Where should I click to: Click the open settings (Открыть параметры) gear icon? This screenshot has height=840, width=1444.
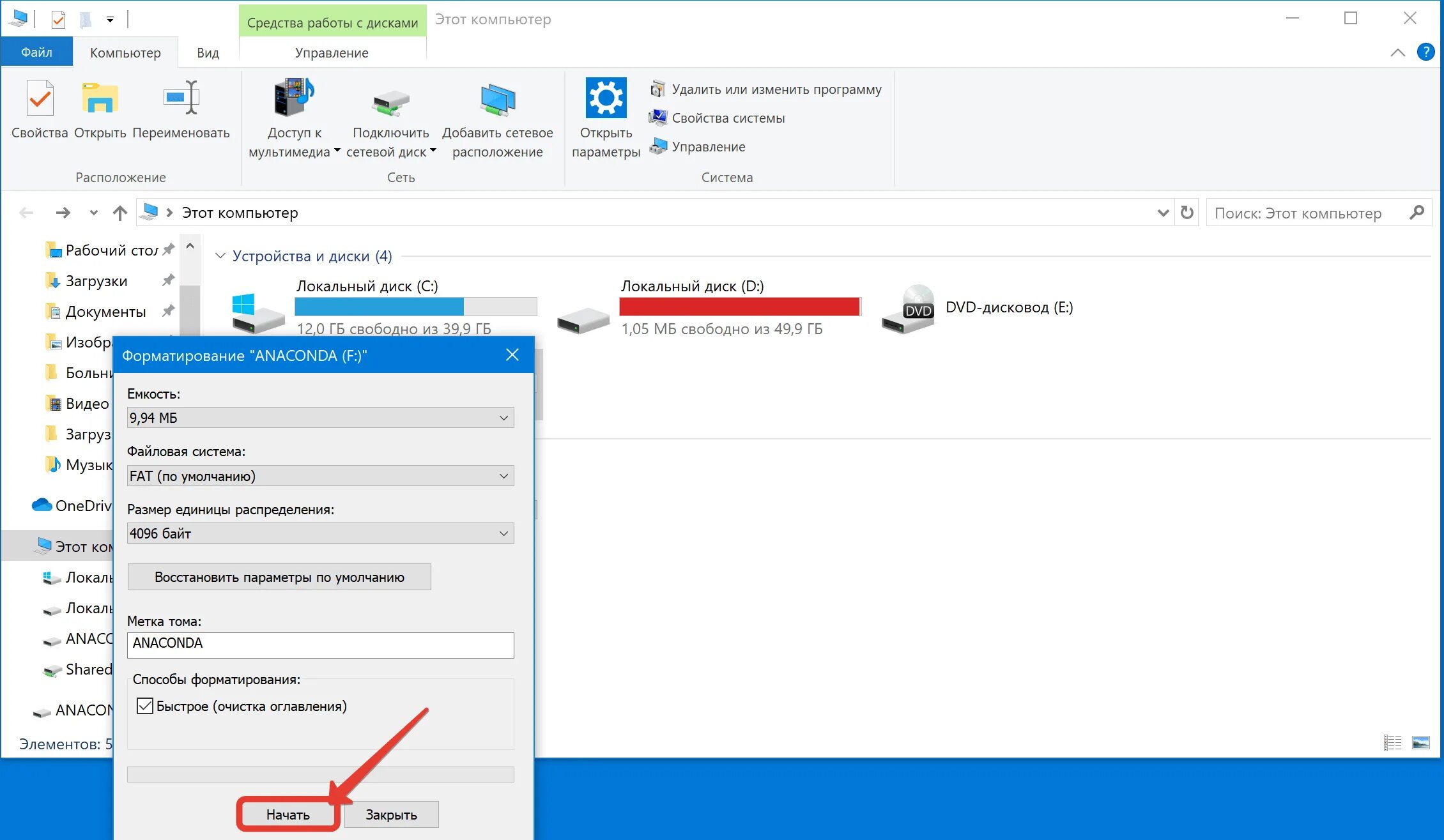click(606, 98)
